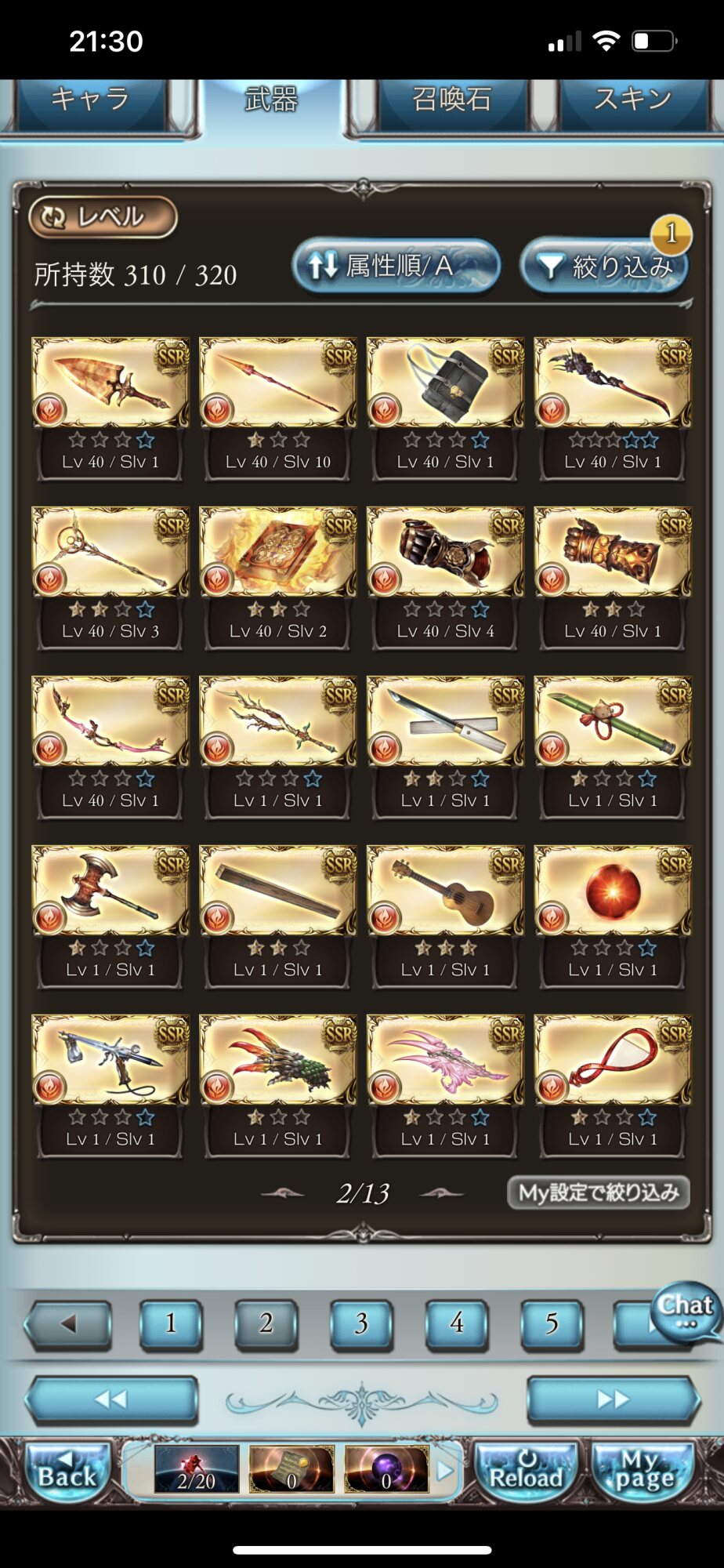Jump to page 3

click(361, 1324)
